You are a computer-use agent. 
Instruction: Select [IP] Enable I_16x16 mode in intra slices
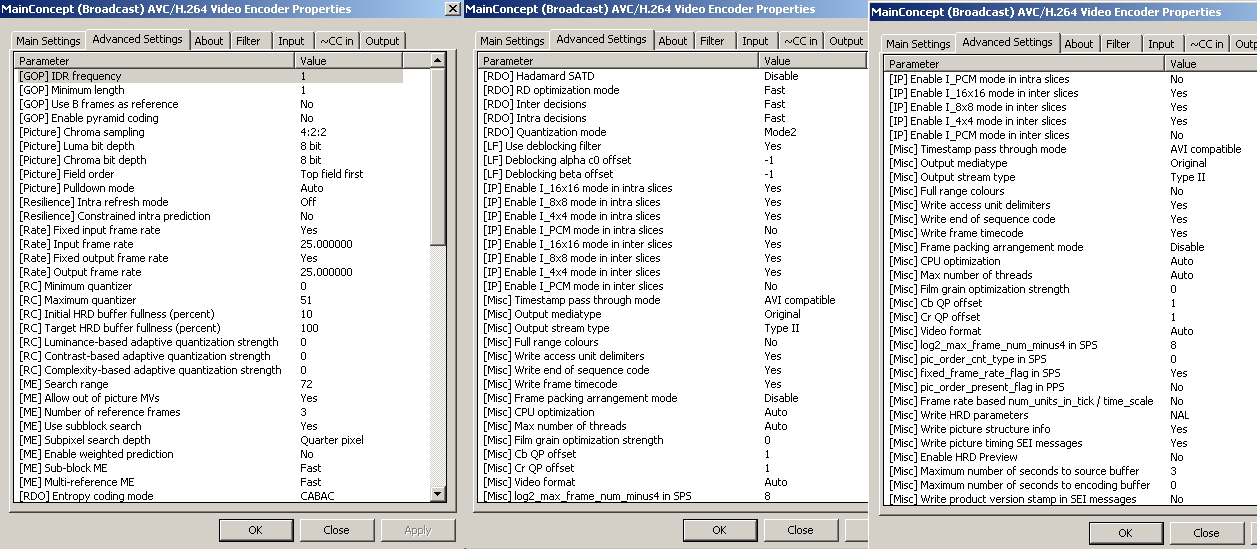[x=672, y=188]
